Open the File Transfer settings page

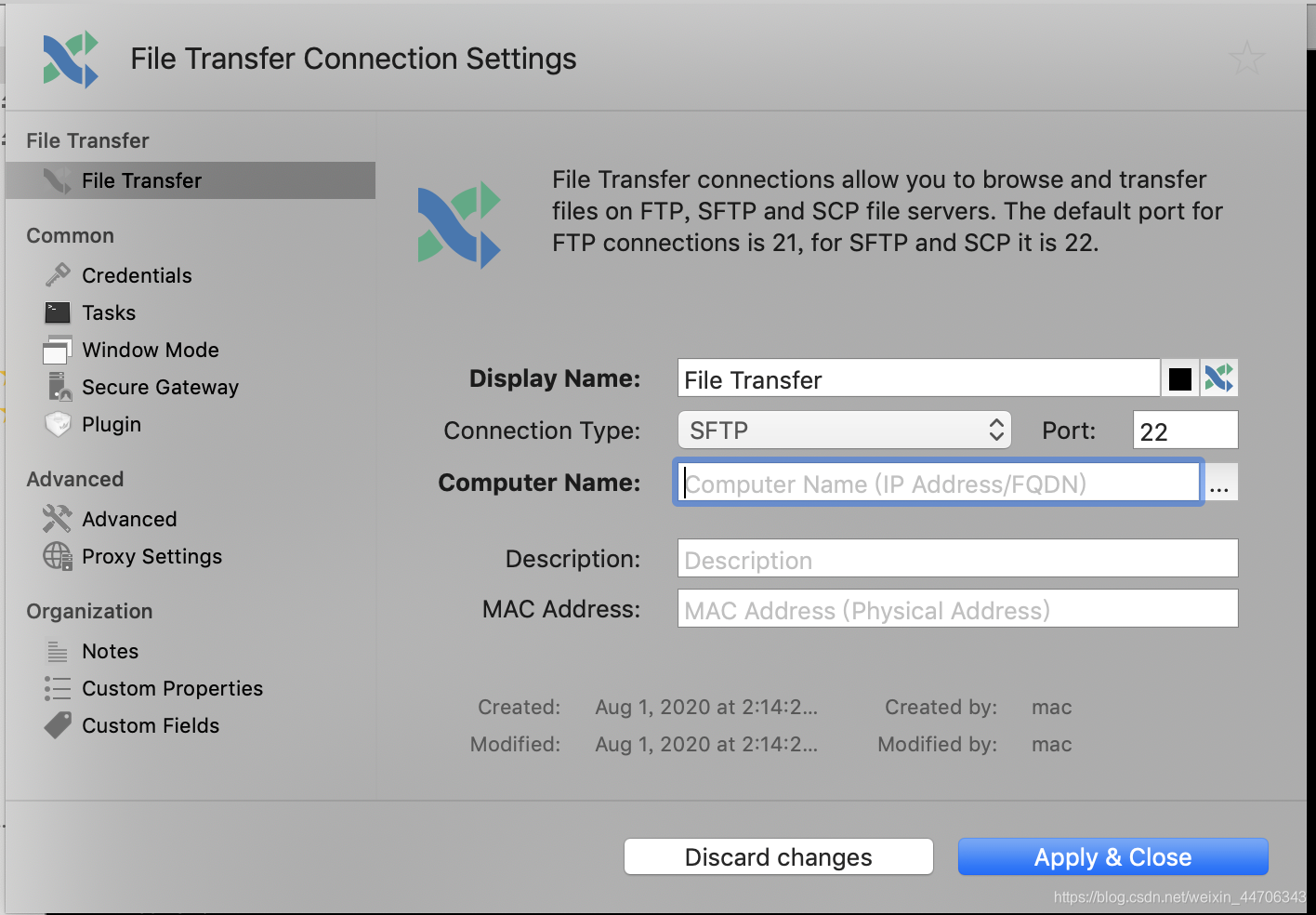point(191,180)
